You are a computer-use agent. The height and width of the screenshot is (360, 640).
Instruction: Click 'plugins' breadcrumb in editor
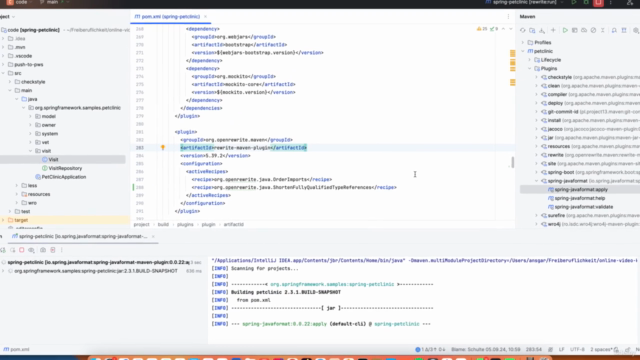click(x=185, y=224)
